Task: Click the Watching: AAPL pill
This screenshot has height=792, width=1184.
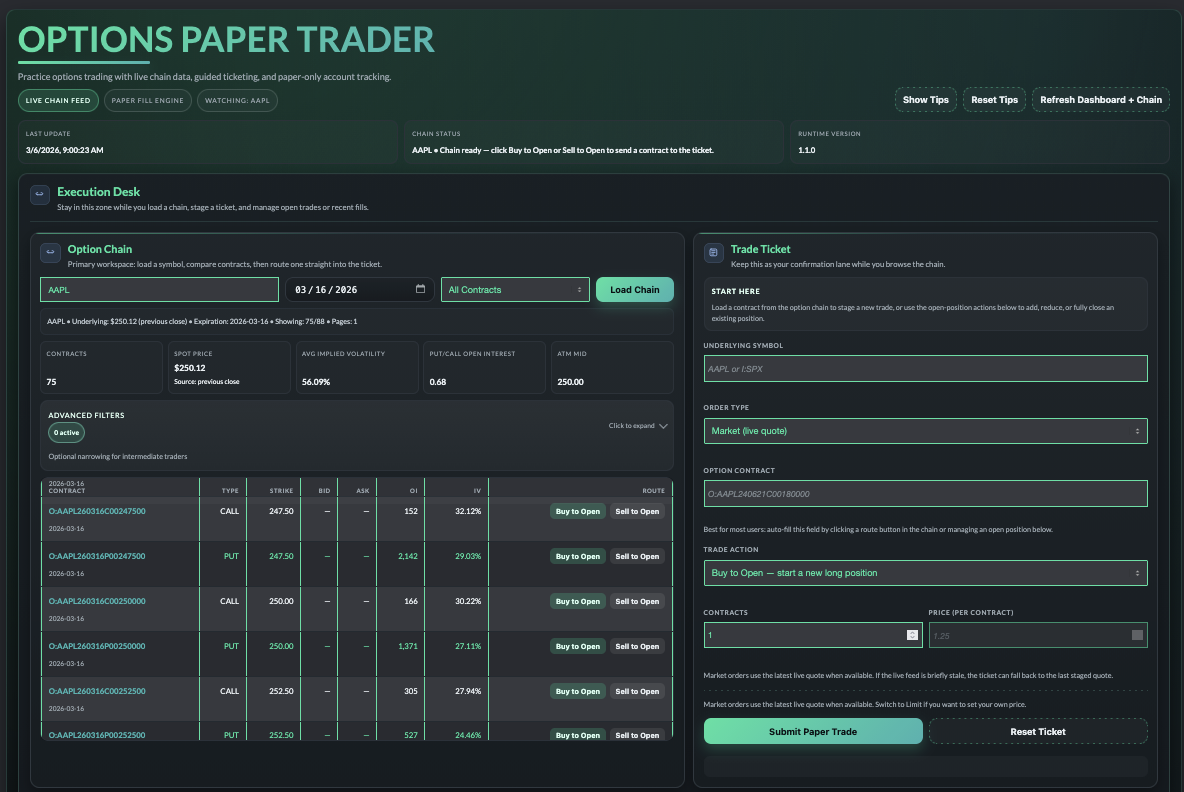Action: [x=237, y=100]
